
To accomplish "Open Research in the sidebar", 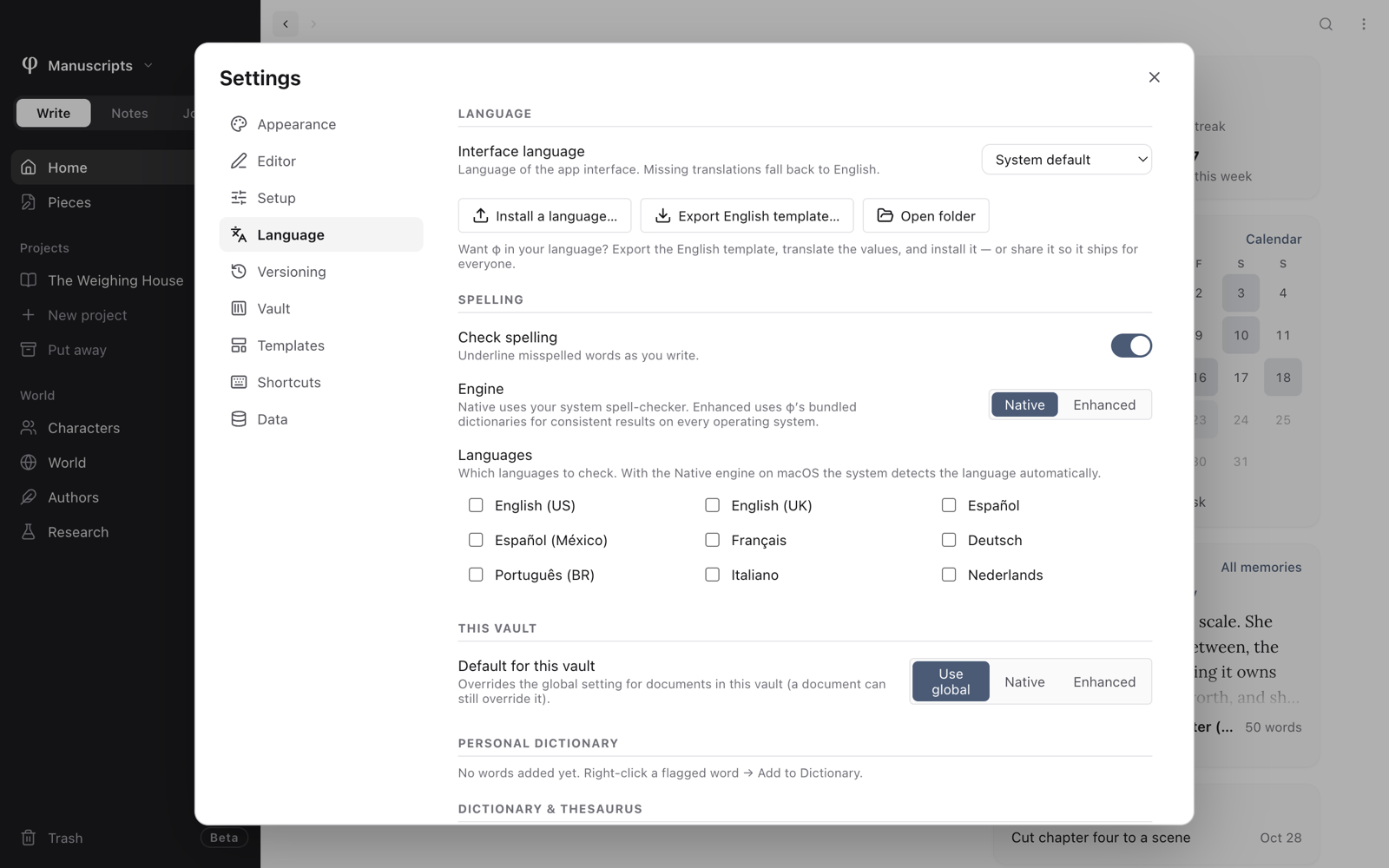I will pyautogui.click(x=104, y=532).
